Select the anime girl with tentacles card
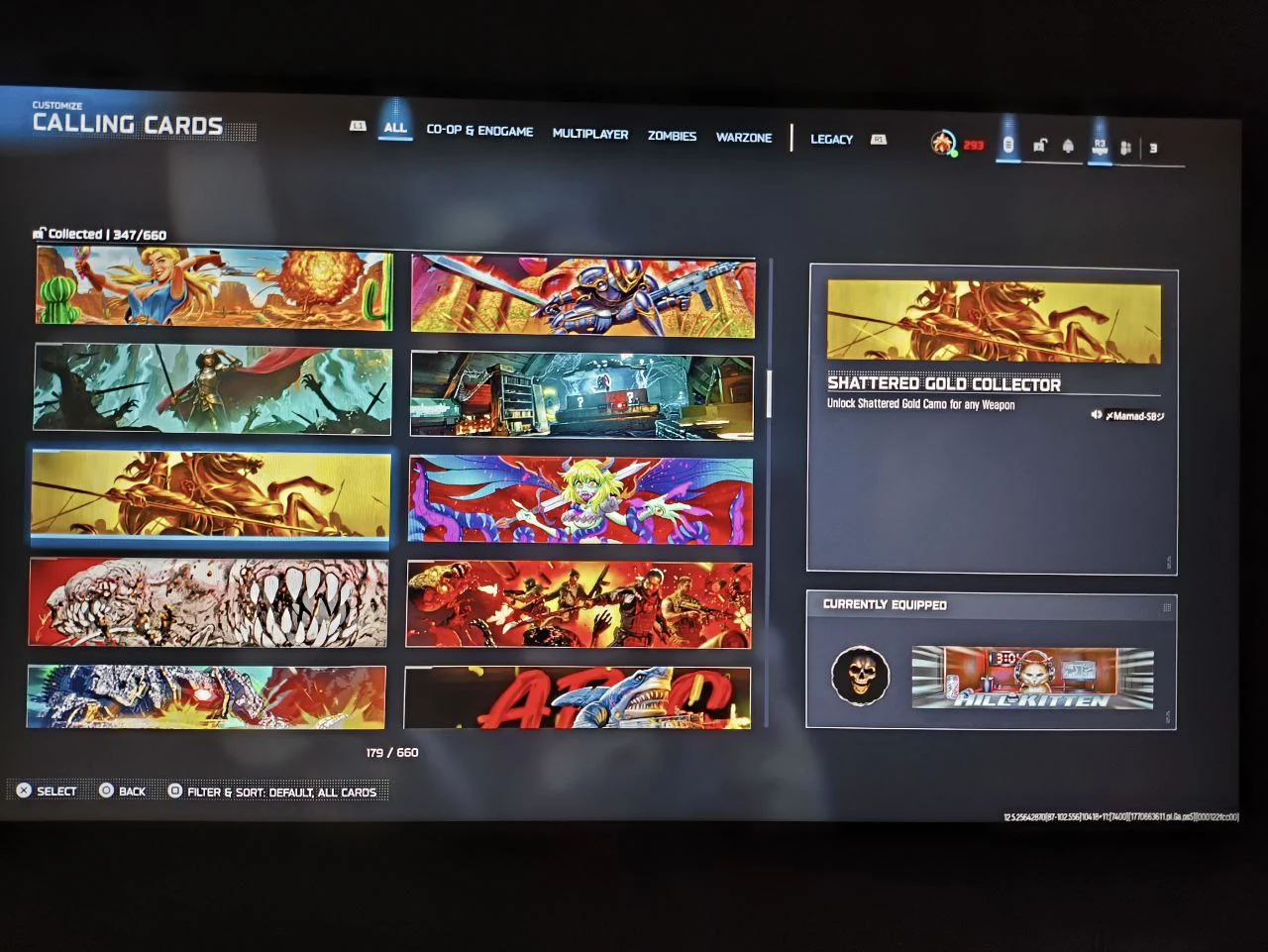Image resolution: width=1268 pixels, height=952 pixels. tap(581, 499)
